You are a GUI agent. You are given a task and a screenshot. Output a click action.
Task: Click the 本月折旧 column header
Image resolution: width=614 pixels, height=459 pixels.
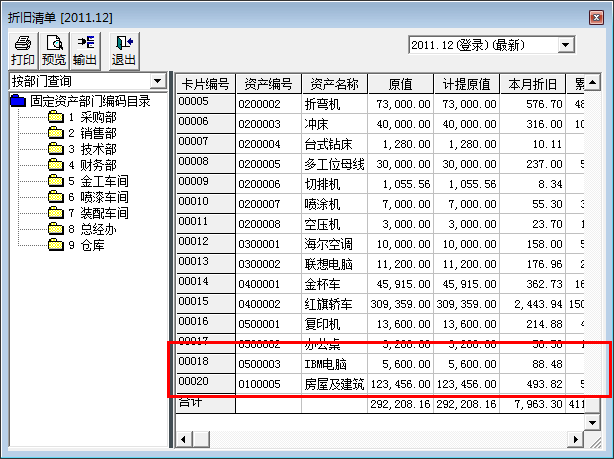click(x=533, y=84)
